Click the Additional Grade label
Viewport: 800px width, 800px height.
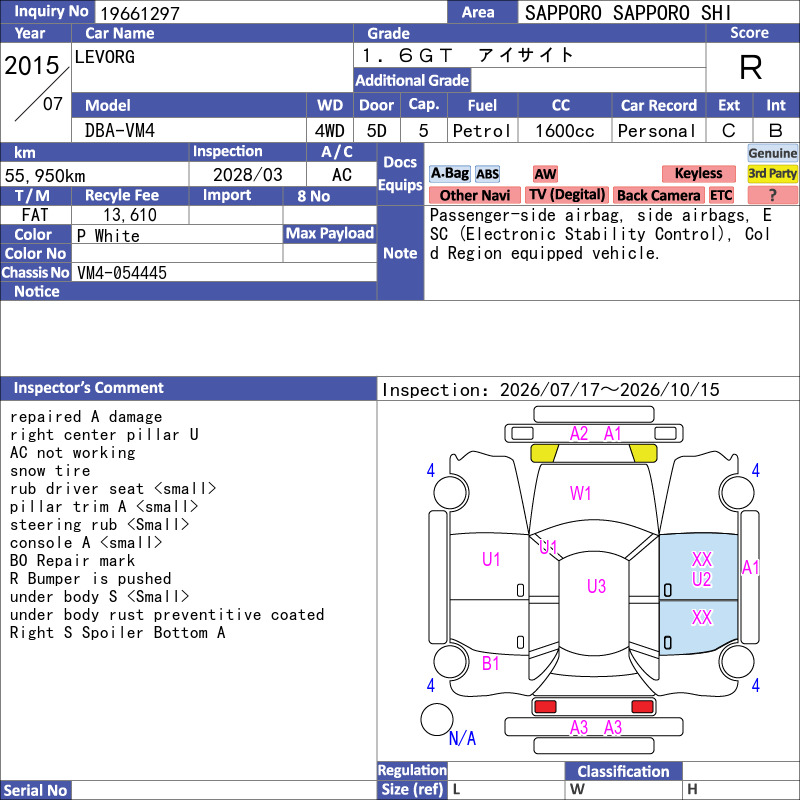[x=412, y=80]
